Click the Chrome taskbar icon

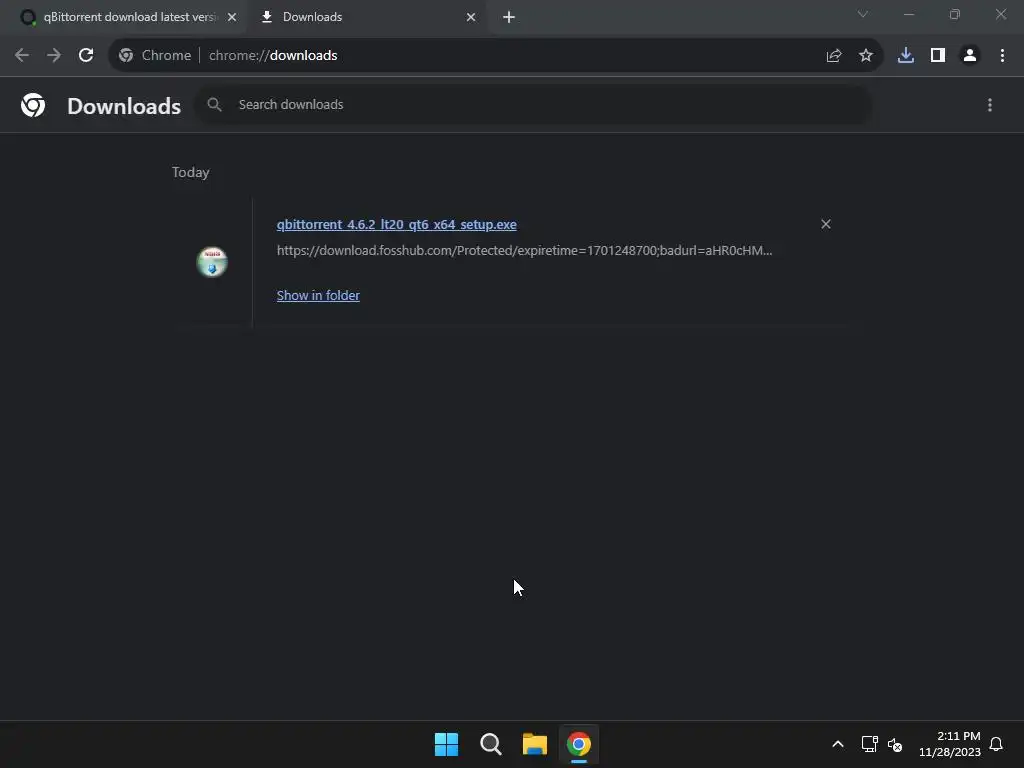point(579,744)
